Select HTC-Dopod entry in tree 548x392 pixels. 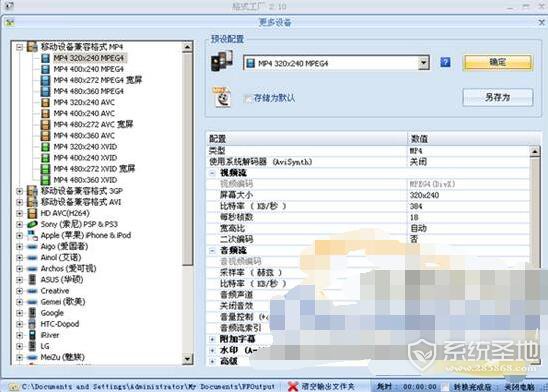[x=60, y=324]
